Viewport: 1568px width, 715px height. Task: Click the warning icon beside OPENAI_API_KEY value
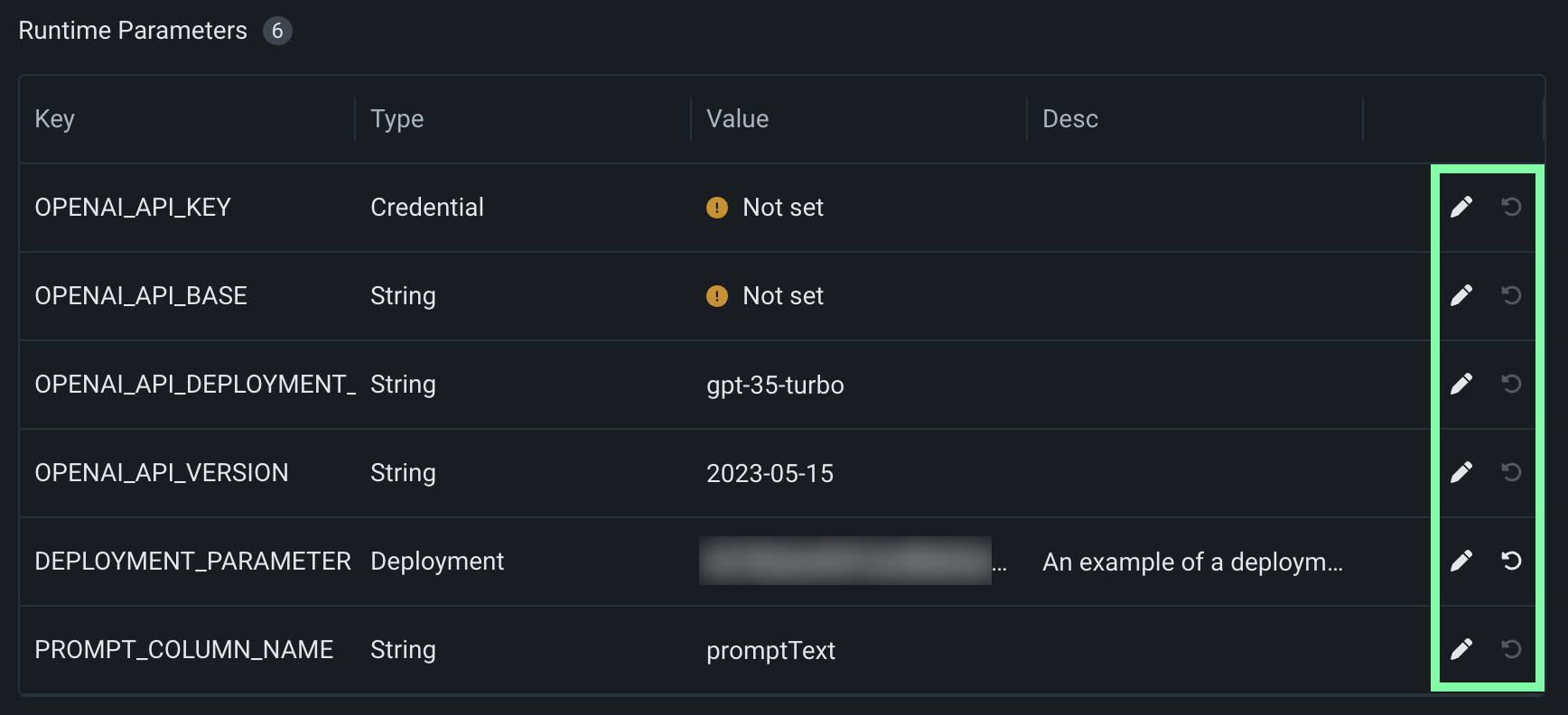717,208
